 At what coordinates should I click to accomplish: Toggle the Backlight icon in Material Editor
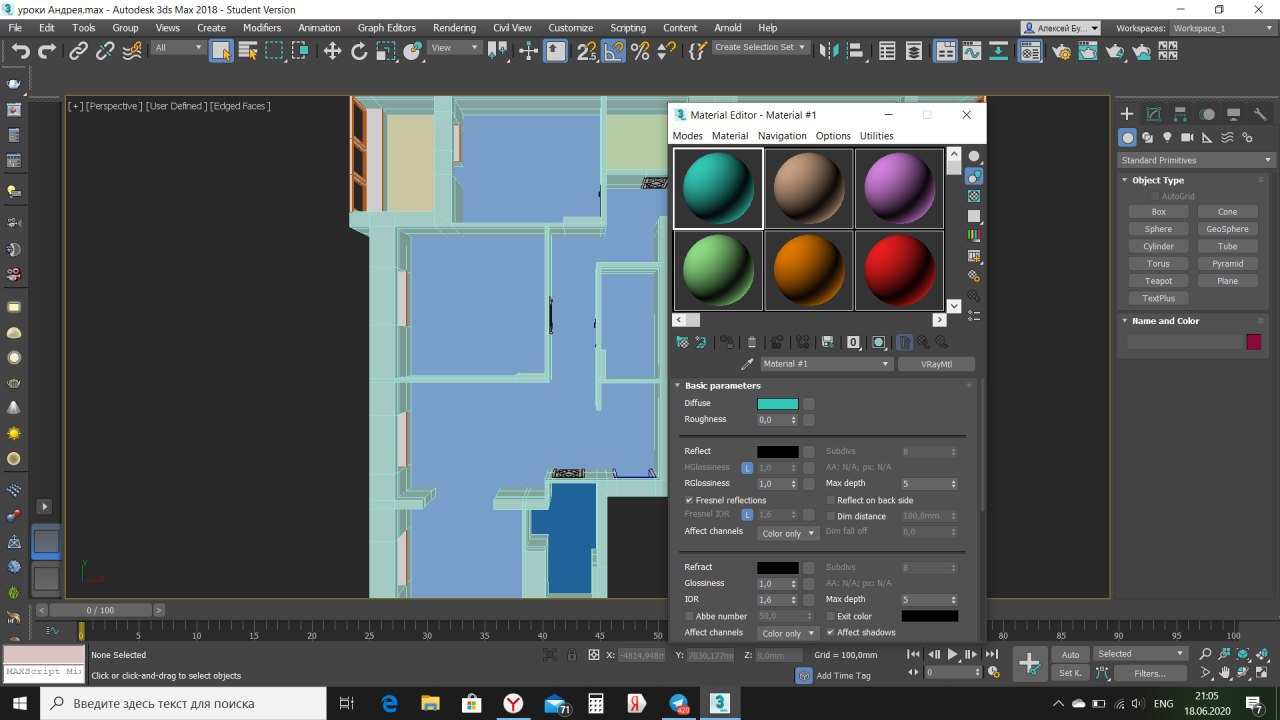click(x=974, y=176)
